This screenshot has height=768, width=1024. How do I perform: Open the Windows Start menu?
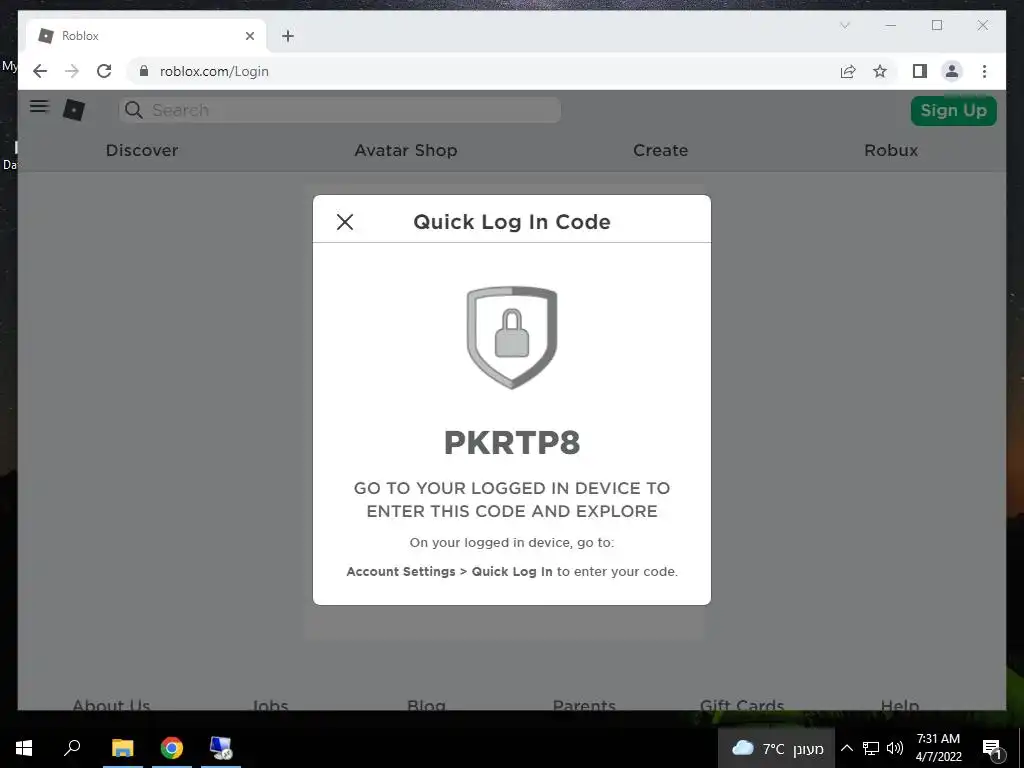(24, 748)
